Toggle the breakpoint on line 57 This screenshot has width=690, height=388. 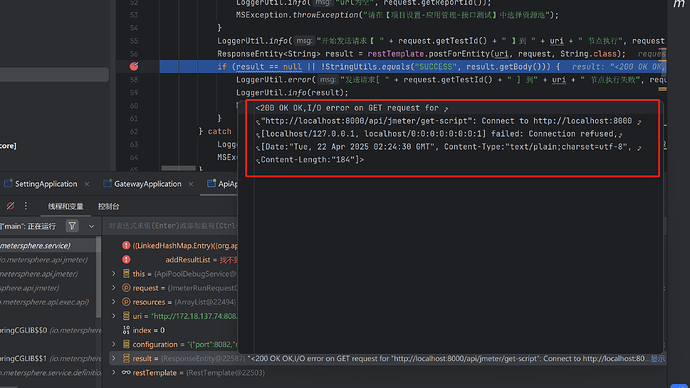click(x=134, y=66)
